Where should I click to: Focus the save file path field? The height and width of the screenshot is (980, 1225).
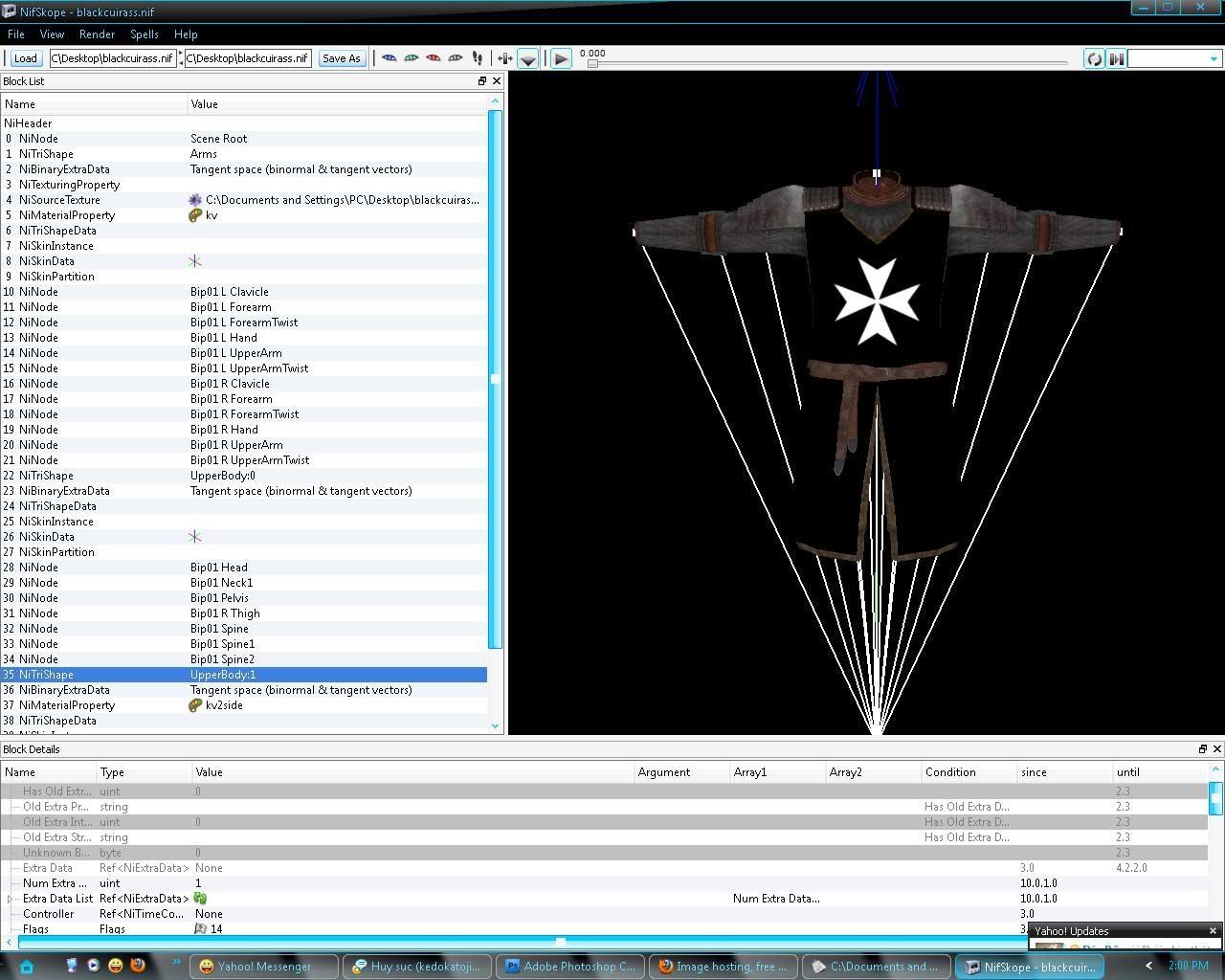(248, 58)
